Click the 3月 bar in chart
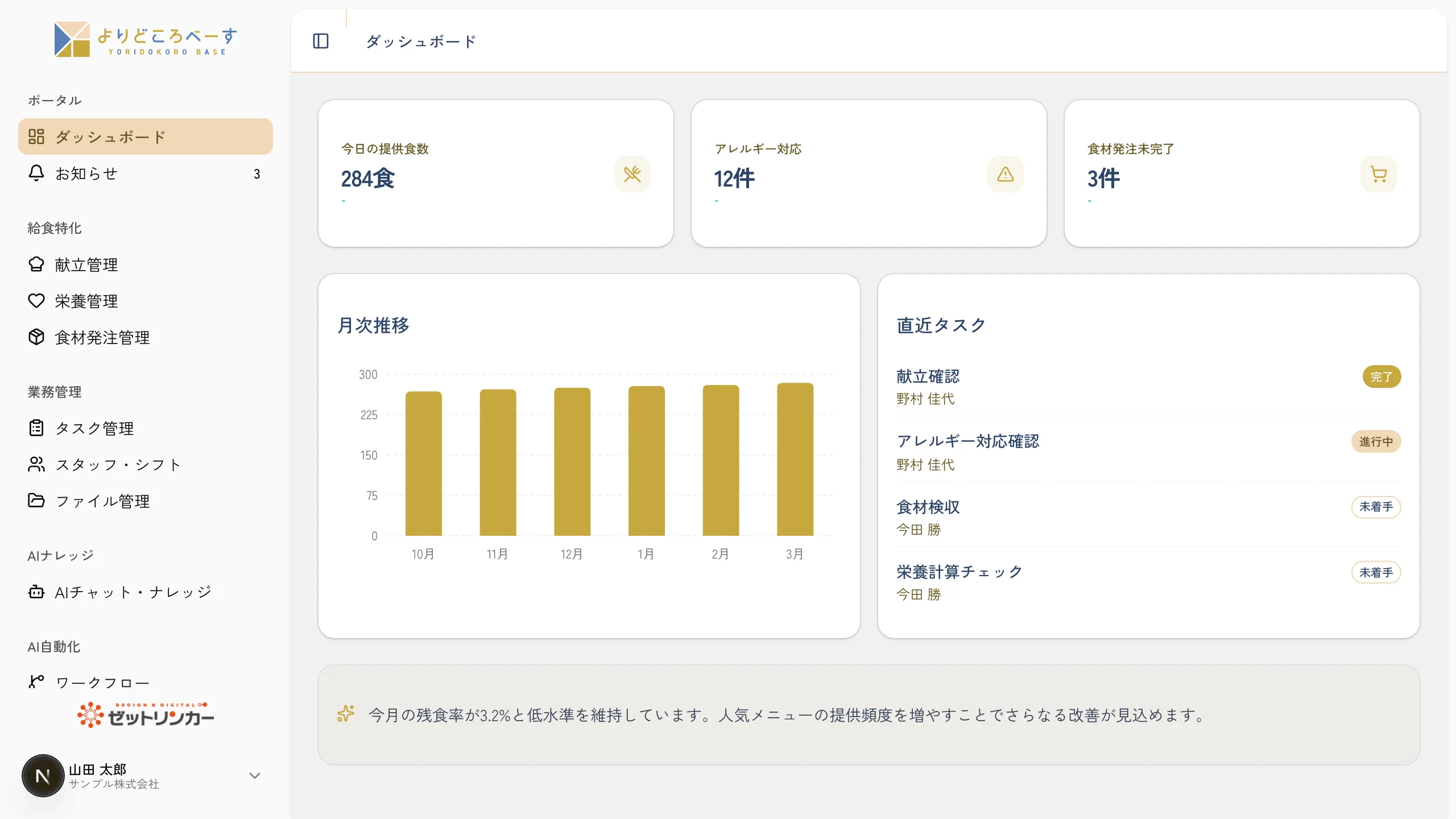 pos(795,459)
